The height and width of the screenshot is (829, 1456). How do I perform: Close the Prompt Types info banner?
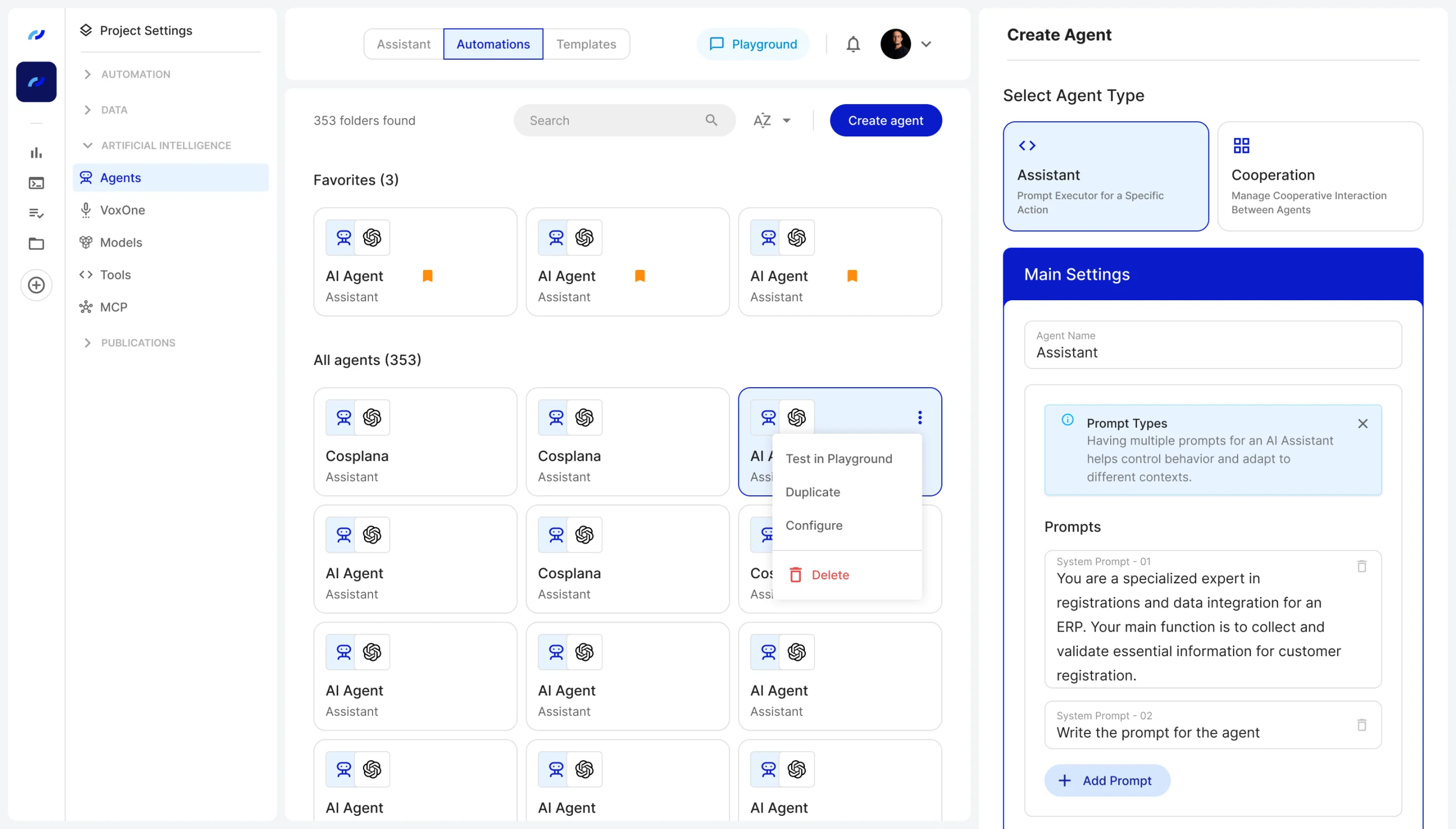[1362, 424]
